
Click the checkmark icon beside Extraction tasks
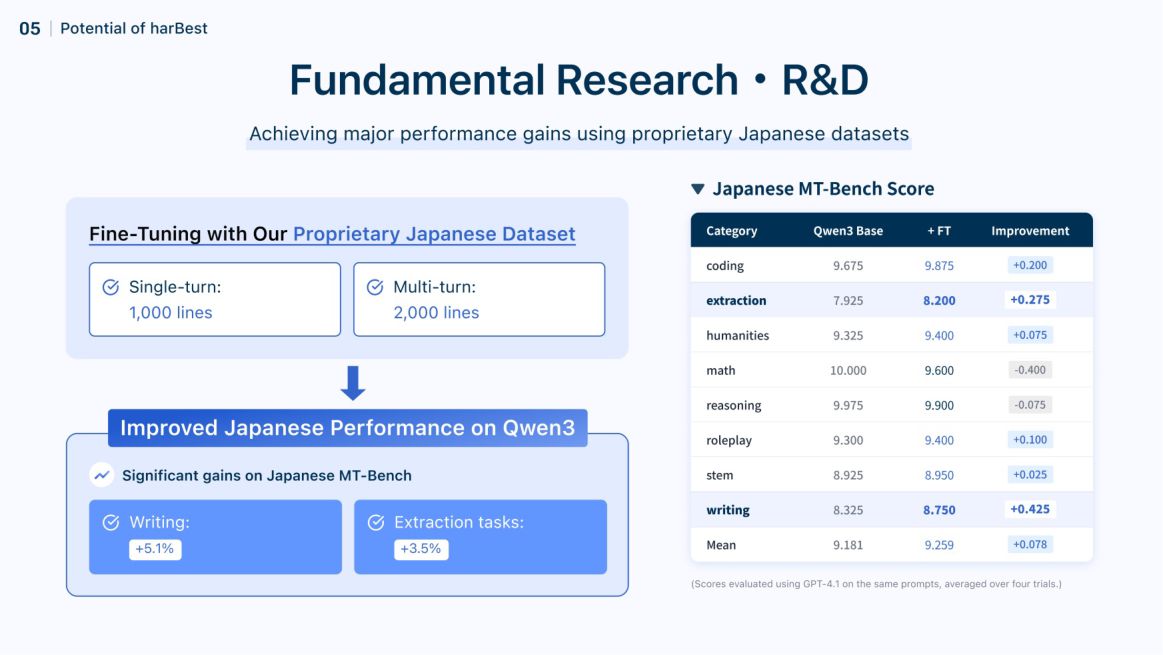tap(376, 523)
